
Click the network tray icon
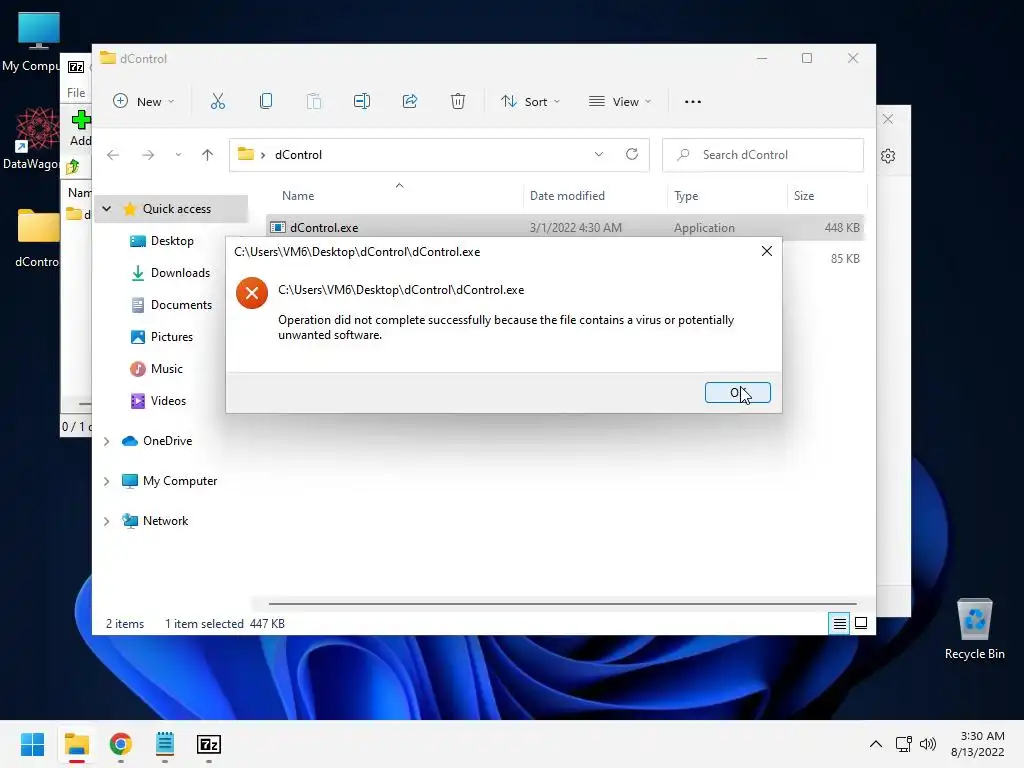point(904,744)
